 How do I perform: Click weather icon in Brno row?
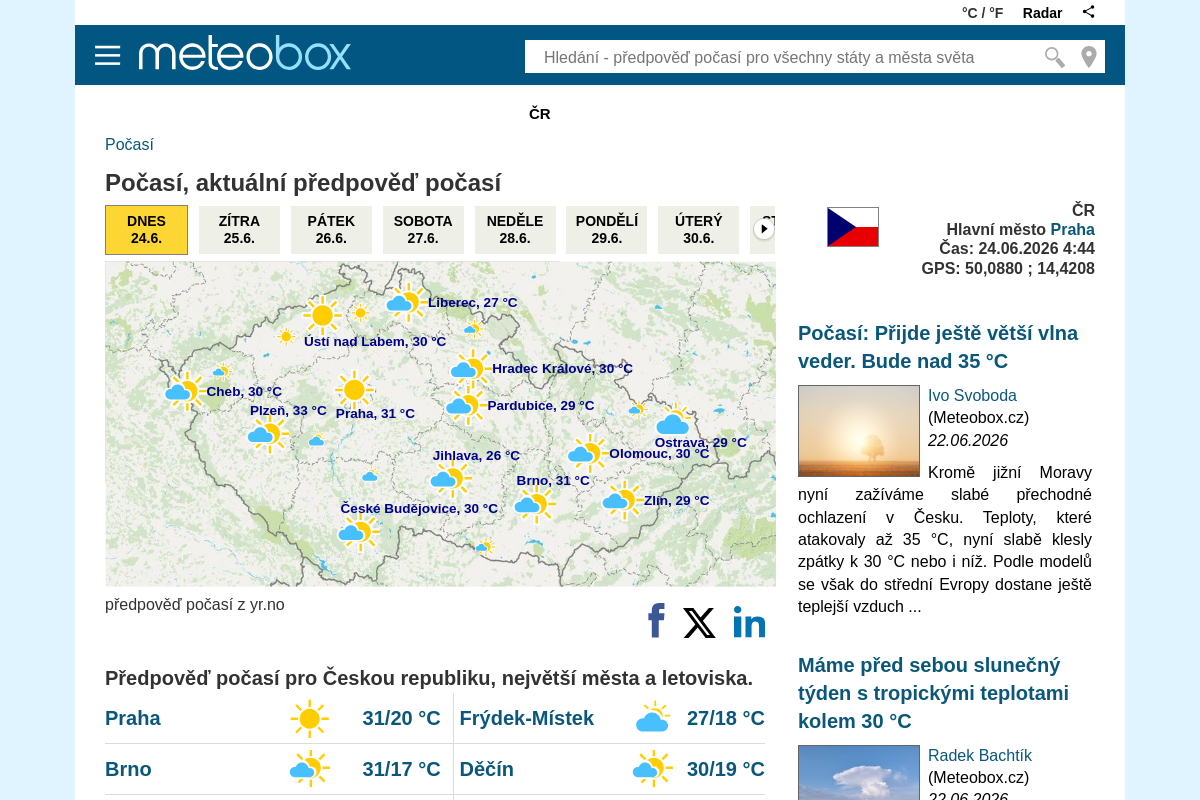click(x=309, y=769)
